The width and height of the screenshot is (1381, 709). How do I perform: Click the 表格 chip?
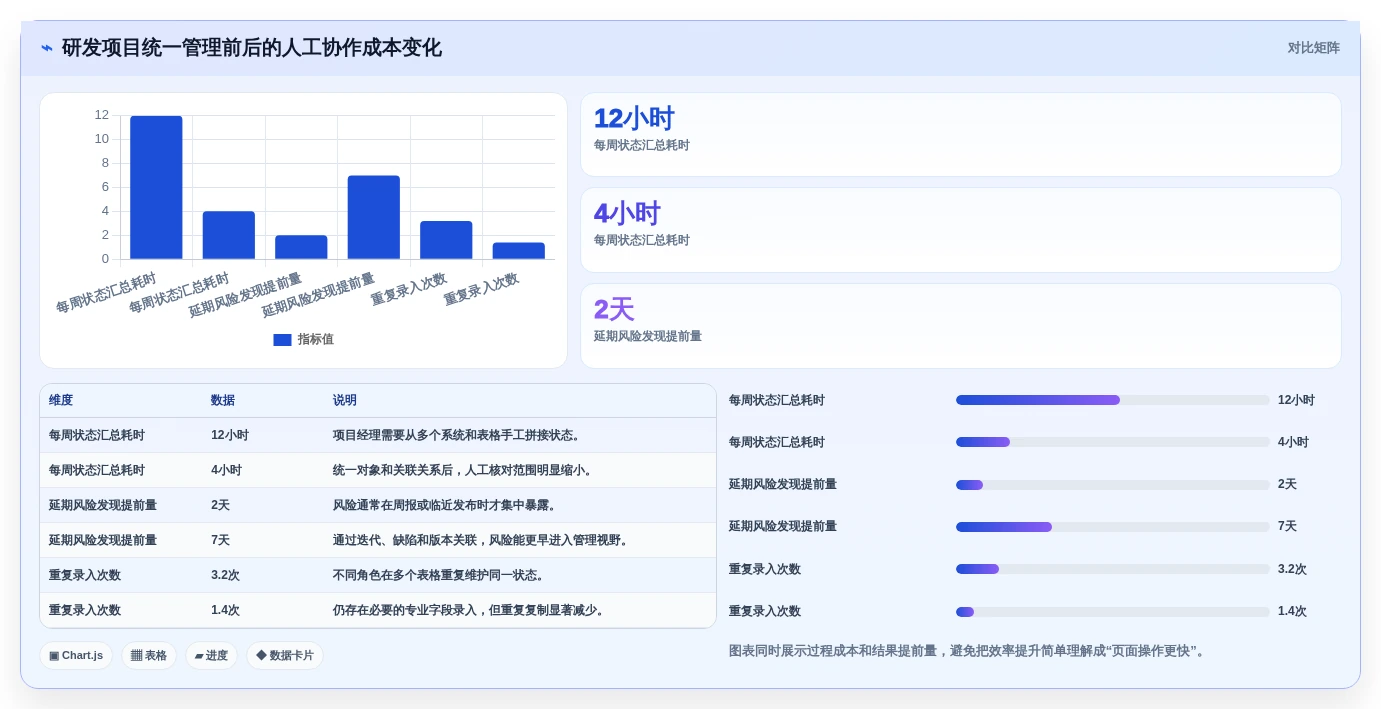[149, 656]
